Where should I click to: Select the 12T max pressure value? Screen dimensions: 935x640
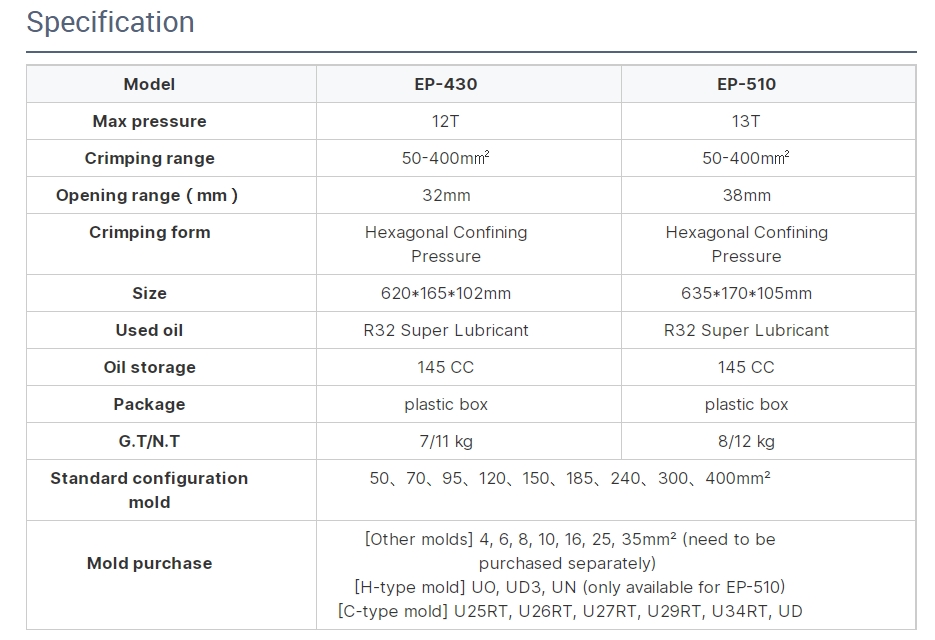pyautogui.click(x=445, y=121)
